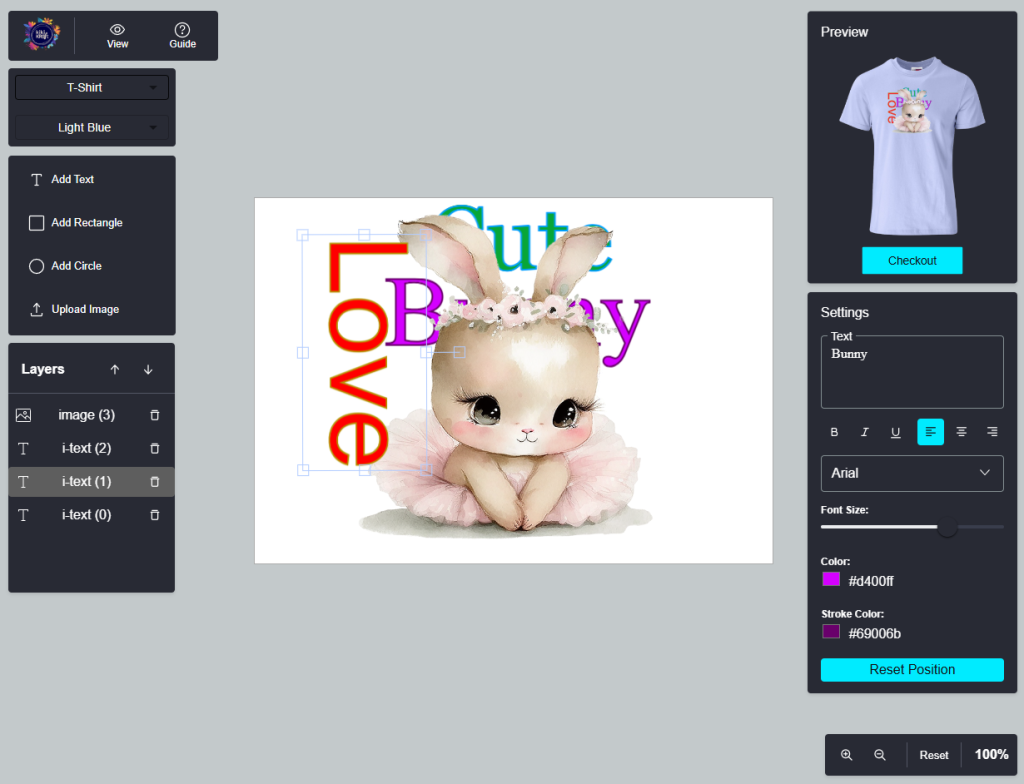
Task: Click the Checkout button
Action: pyautogui.click(x=912, y=261)
